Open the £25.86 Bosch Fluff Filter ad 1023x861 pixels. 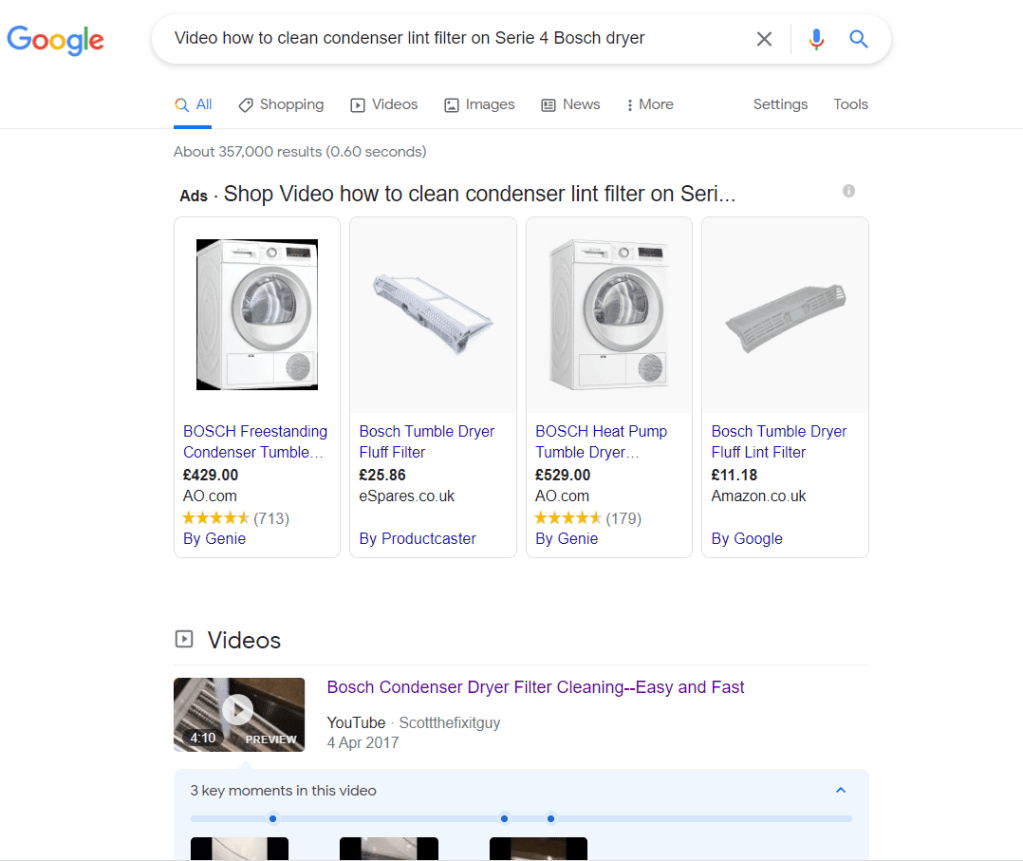pos(427,441)
